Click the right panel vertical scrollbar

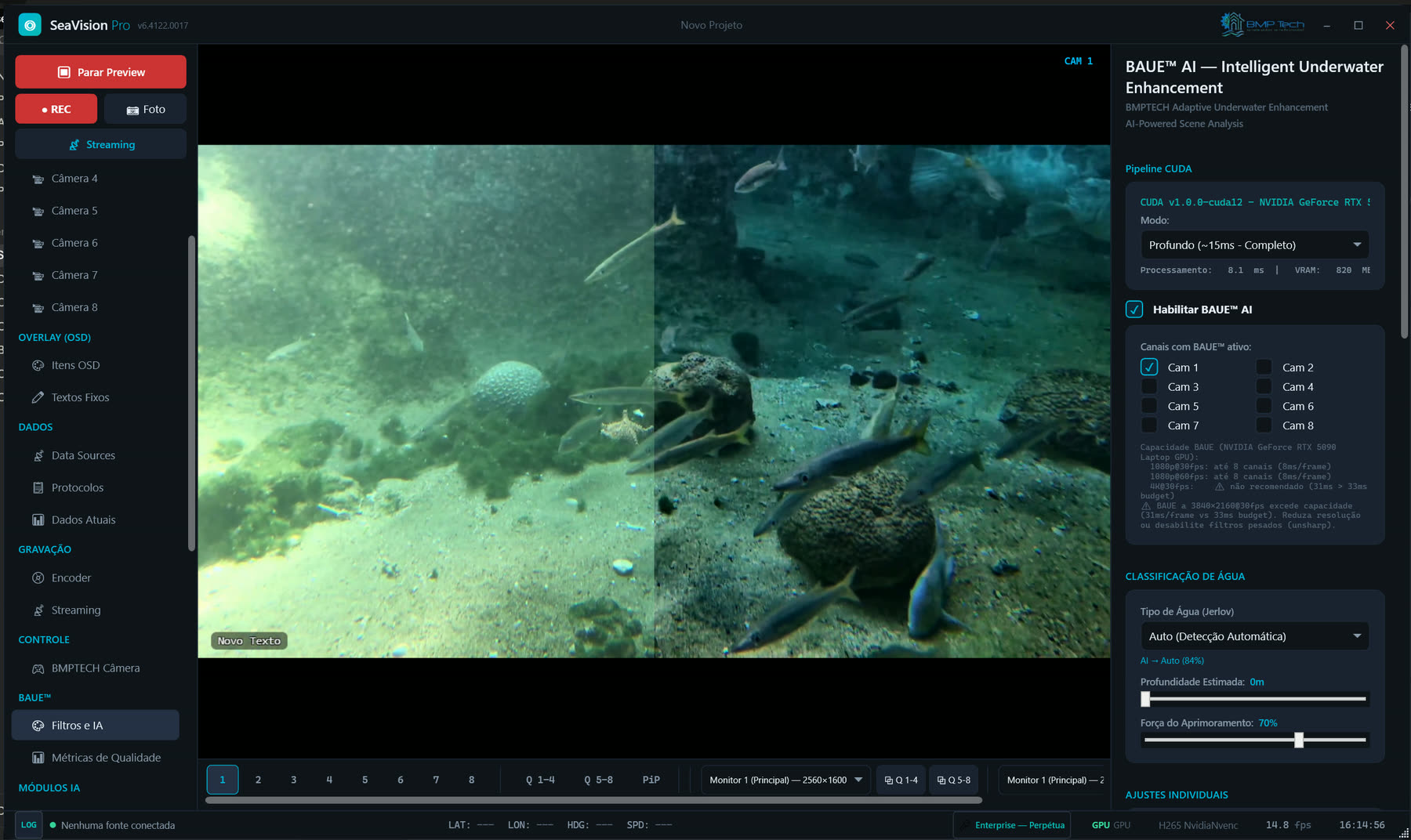(1405, 192)
